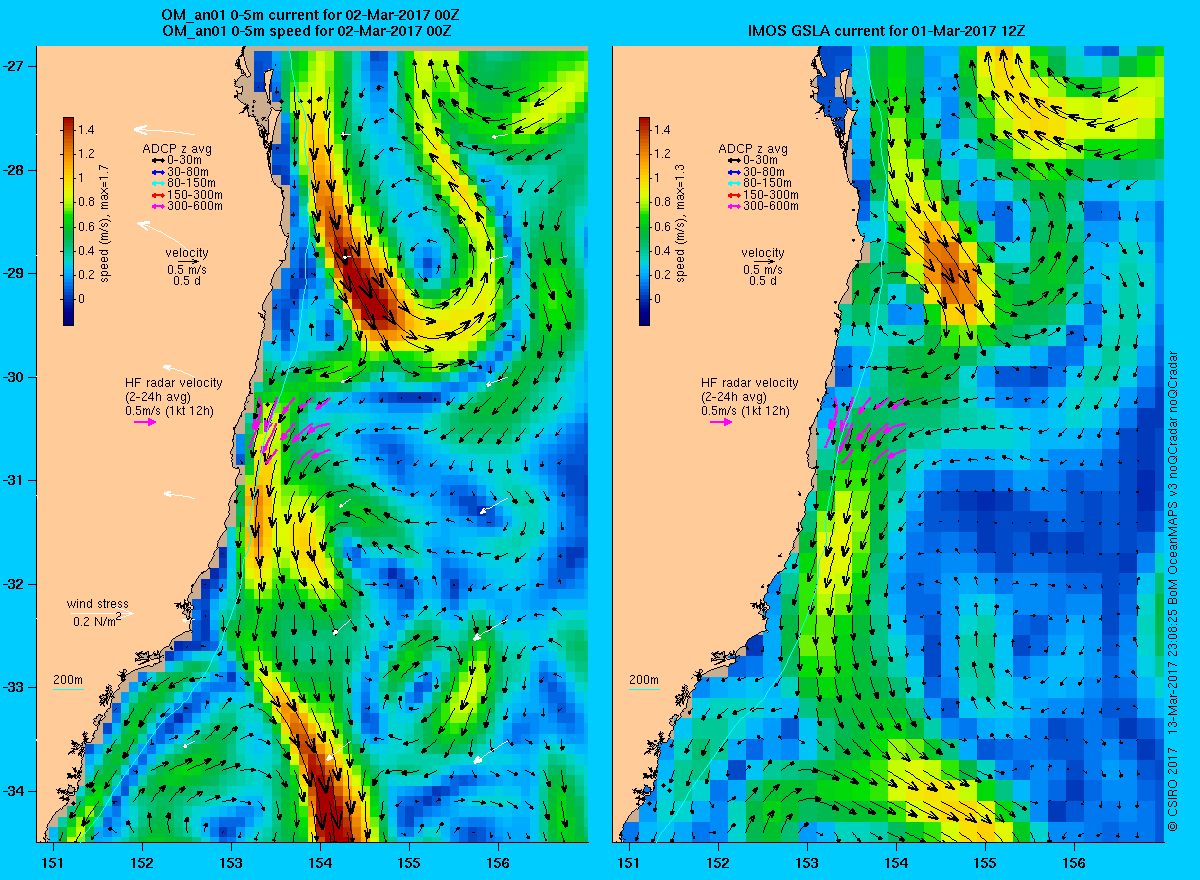This screenshot has height=880, width=1200.
Task: Click the 'wind stress' label
Action: pyautogui.click(x=98, y=604)
